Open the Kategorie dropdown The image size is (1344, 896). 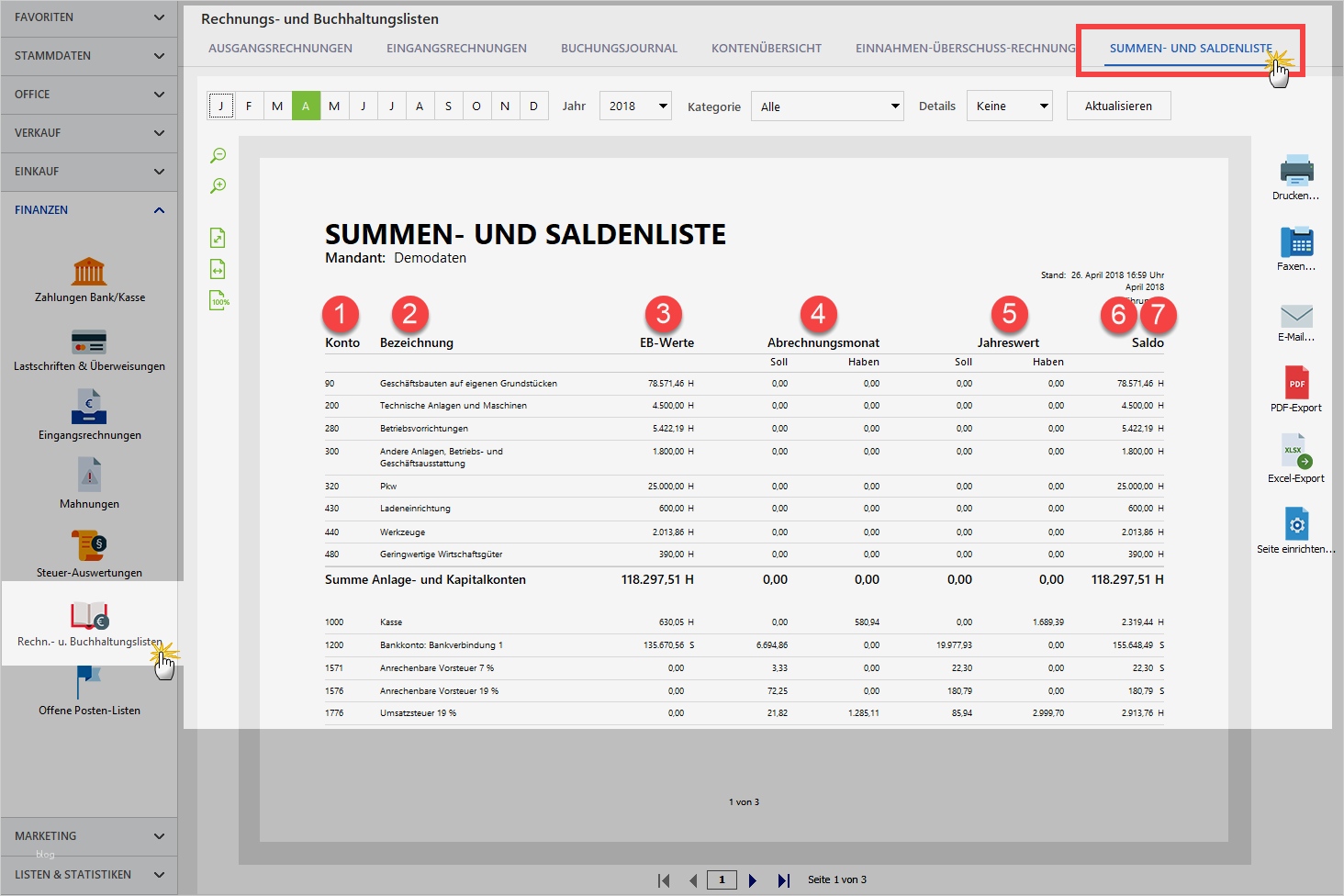click(x=826, y=106)
